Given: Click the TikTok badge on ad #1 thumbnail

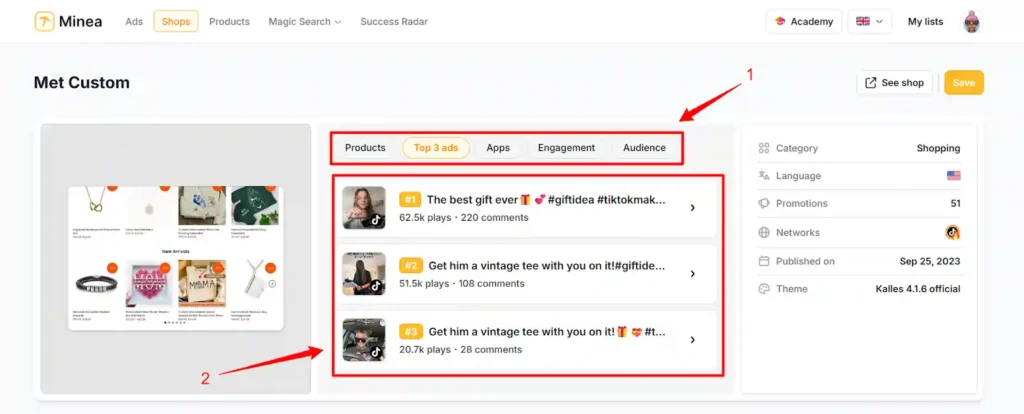Looking at the screenshot, I should pyautogui.click(x=376, y=220).
